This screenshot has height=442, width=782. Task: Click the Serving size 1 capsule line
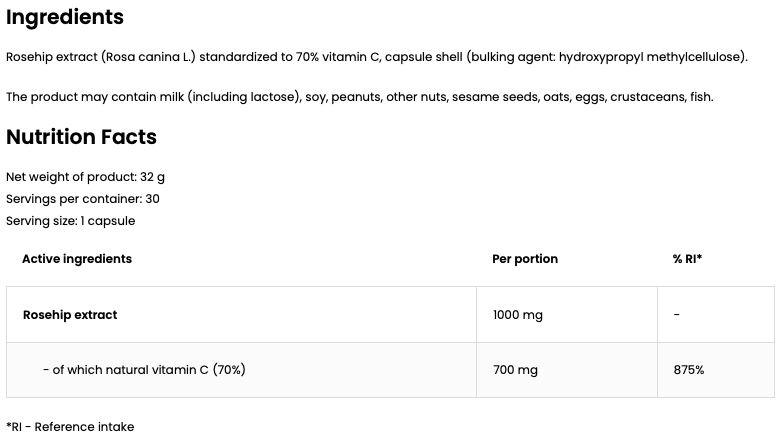tap(70, 221)
